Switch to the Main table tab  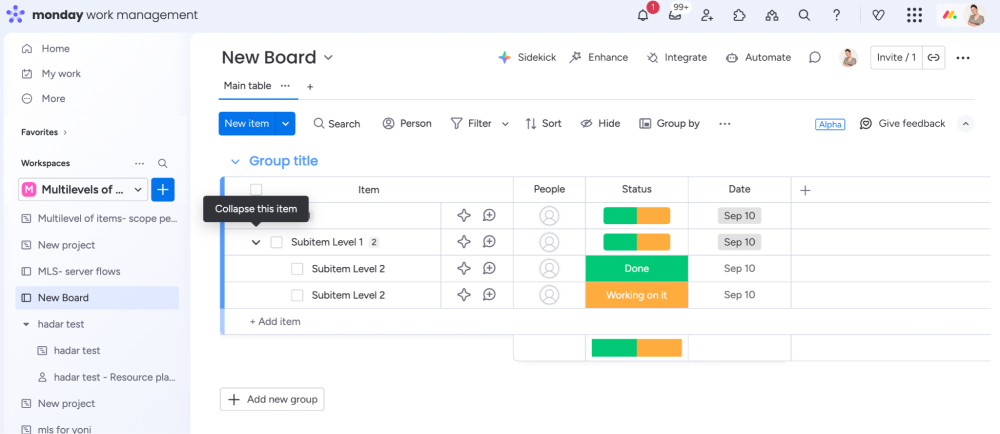247,86
